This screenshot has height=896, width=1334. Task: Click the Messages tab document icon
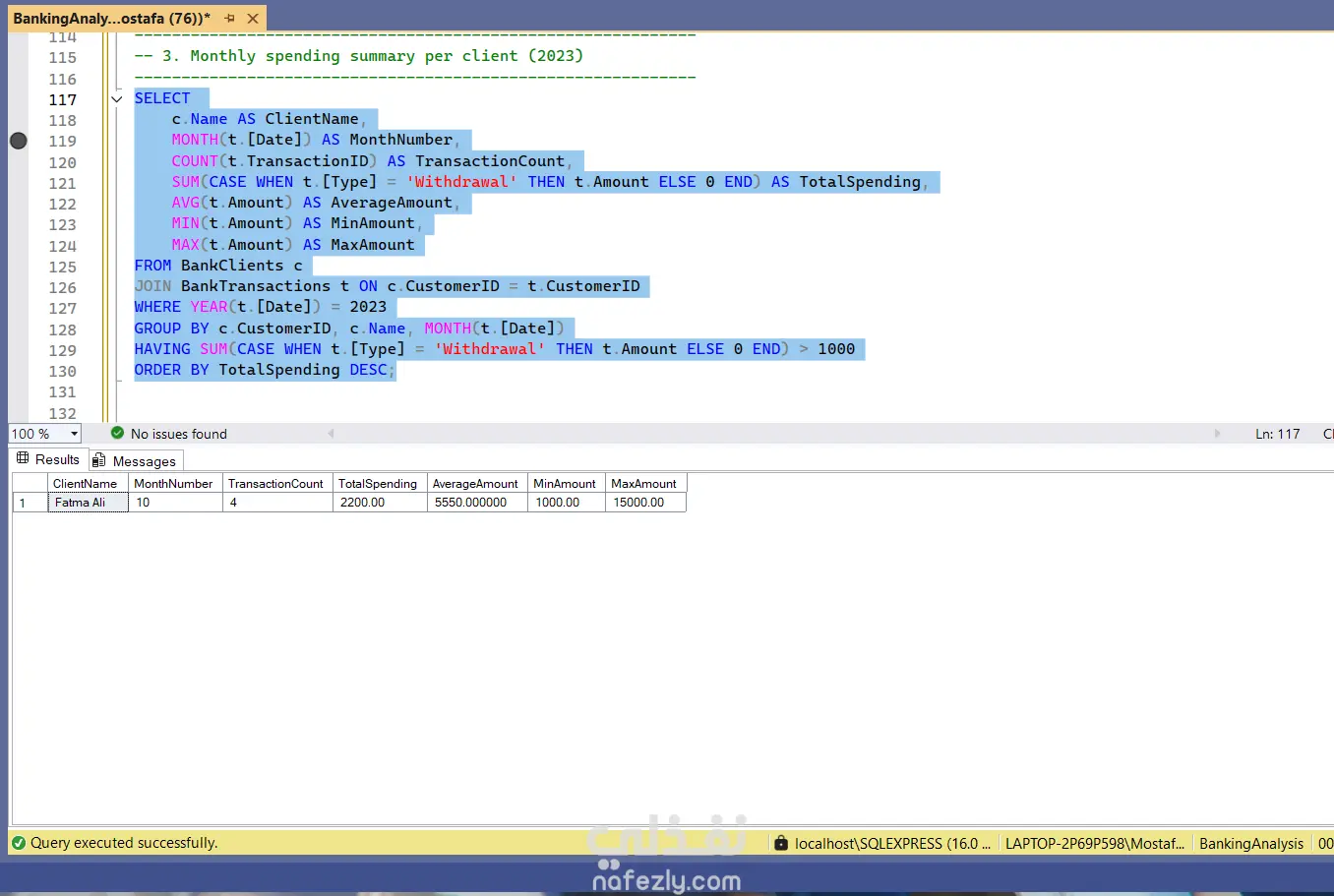[99, 460]
